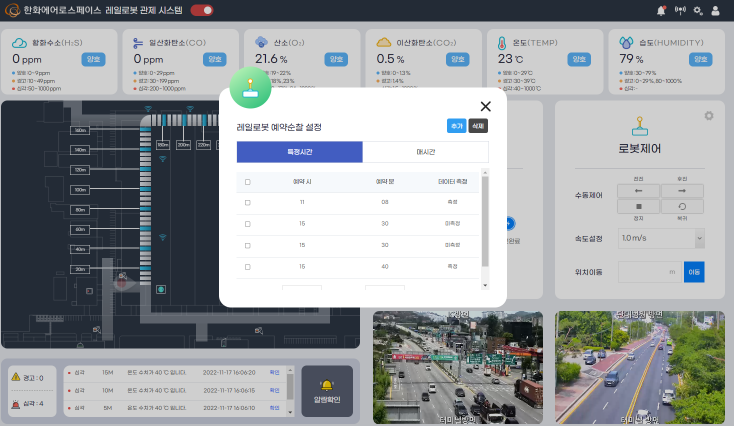734x426 pixels.
Task: Check the box for the 11:08 schedule
Action: pyautogui.click(x=248, y=201)
